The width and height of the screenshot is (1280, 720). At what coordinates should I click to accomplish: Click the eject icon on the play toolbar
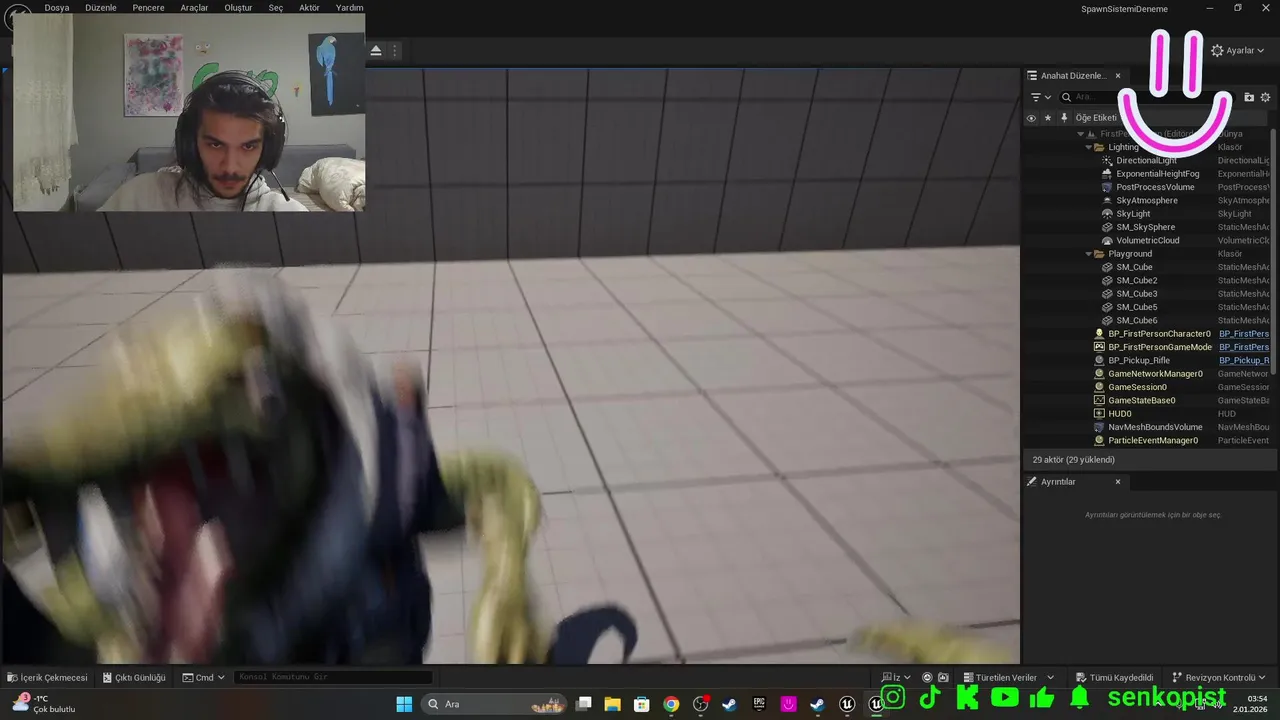click(x=376, y=50)
